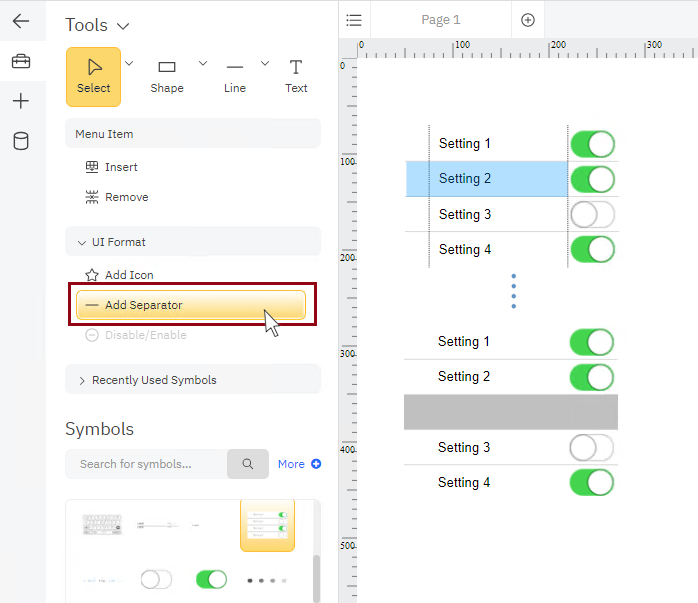Select the Text tool
The height and width of the screenshot is (603, 698).
(296, 77)
